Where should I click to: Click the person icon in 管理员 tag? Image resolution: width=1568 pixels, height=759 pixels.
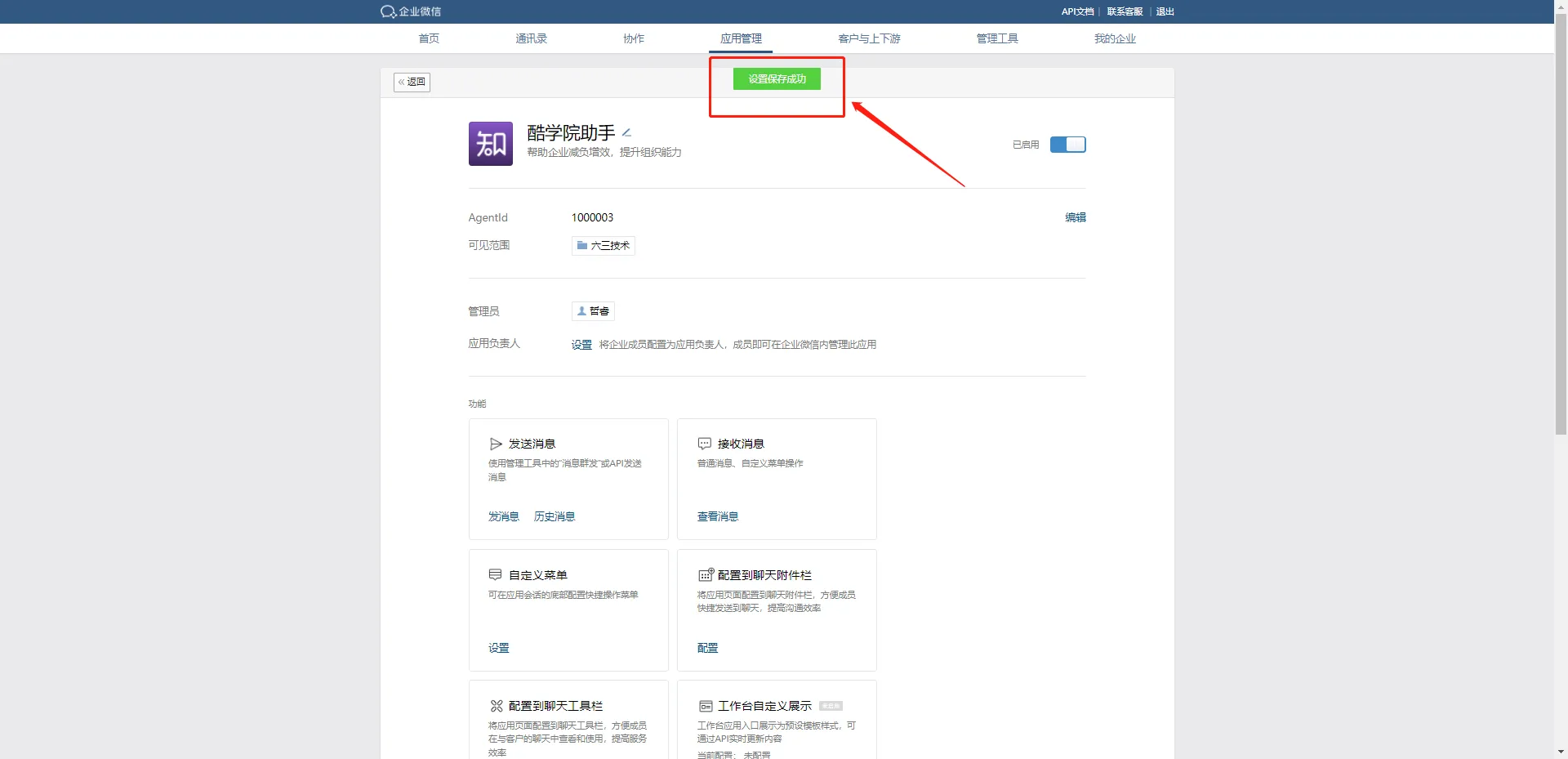[x=581, y=311]
